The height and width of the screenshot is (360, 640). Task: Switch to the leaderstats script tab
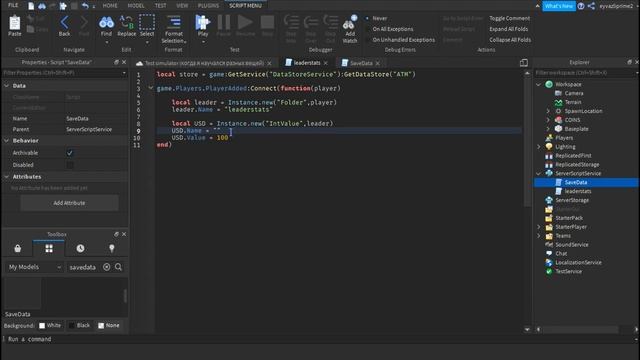[x=307, y=63]
